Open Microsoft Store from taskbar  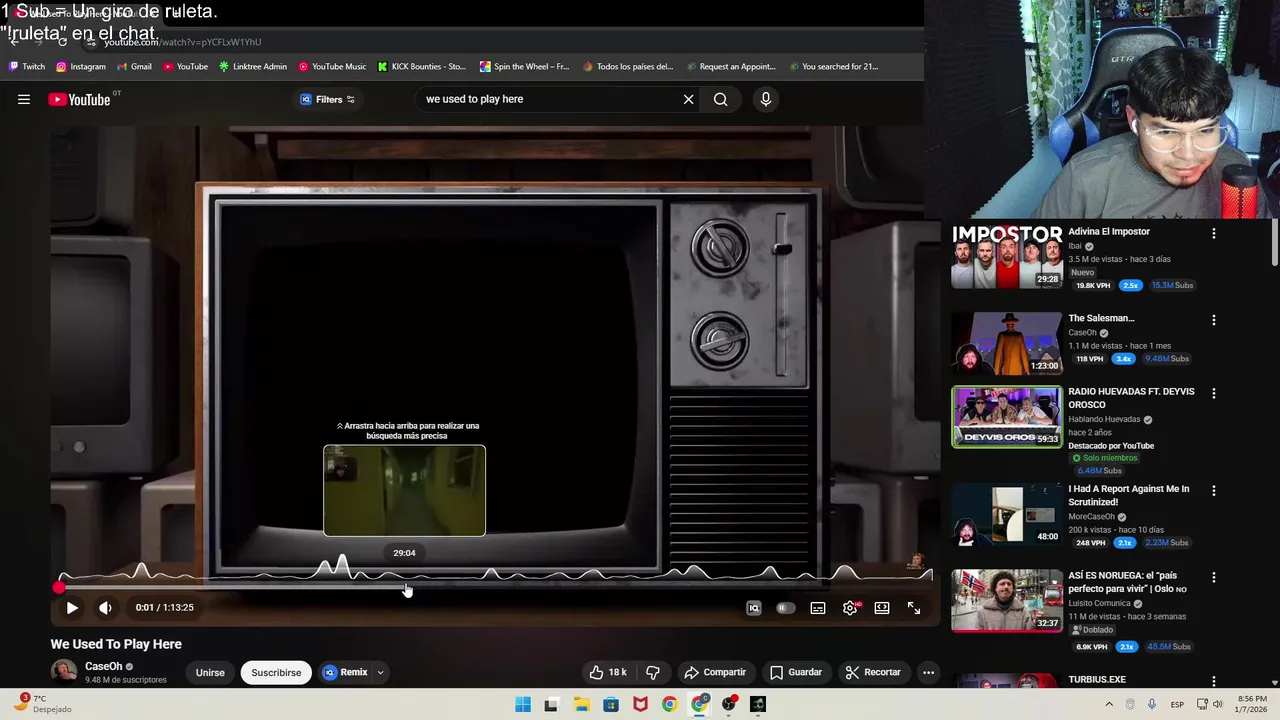[x=611, y=704]
